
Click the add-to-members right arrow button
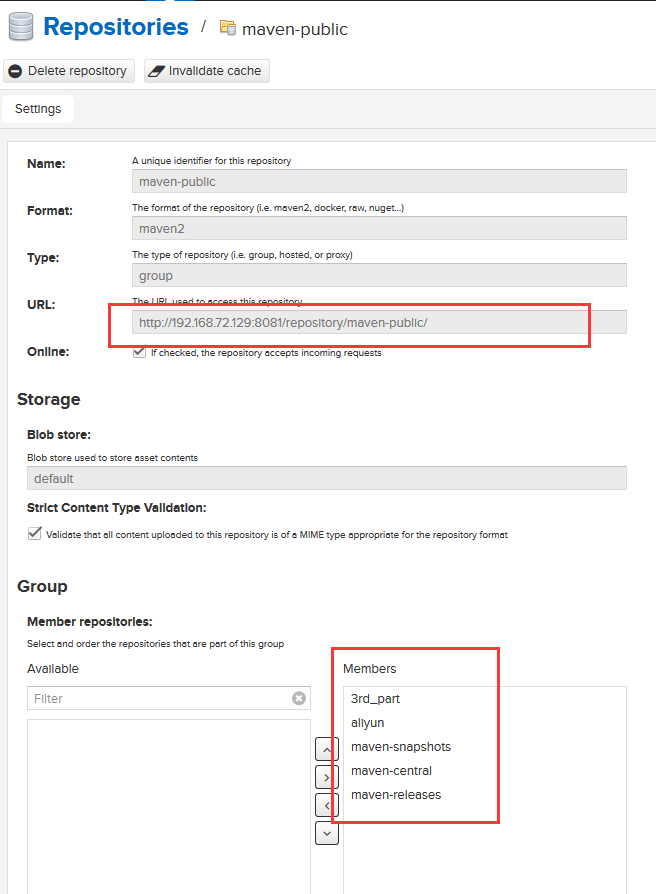[x=327, y=777]
